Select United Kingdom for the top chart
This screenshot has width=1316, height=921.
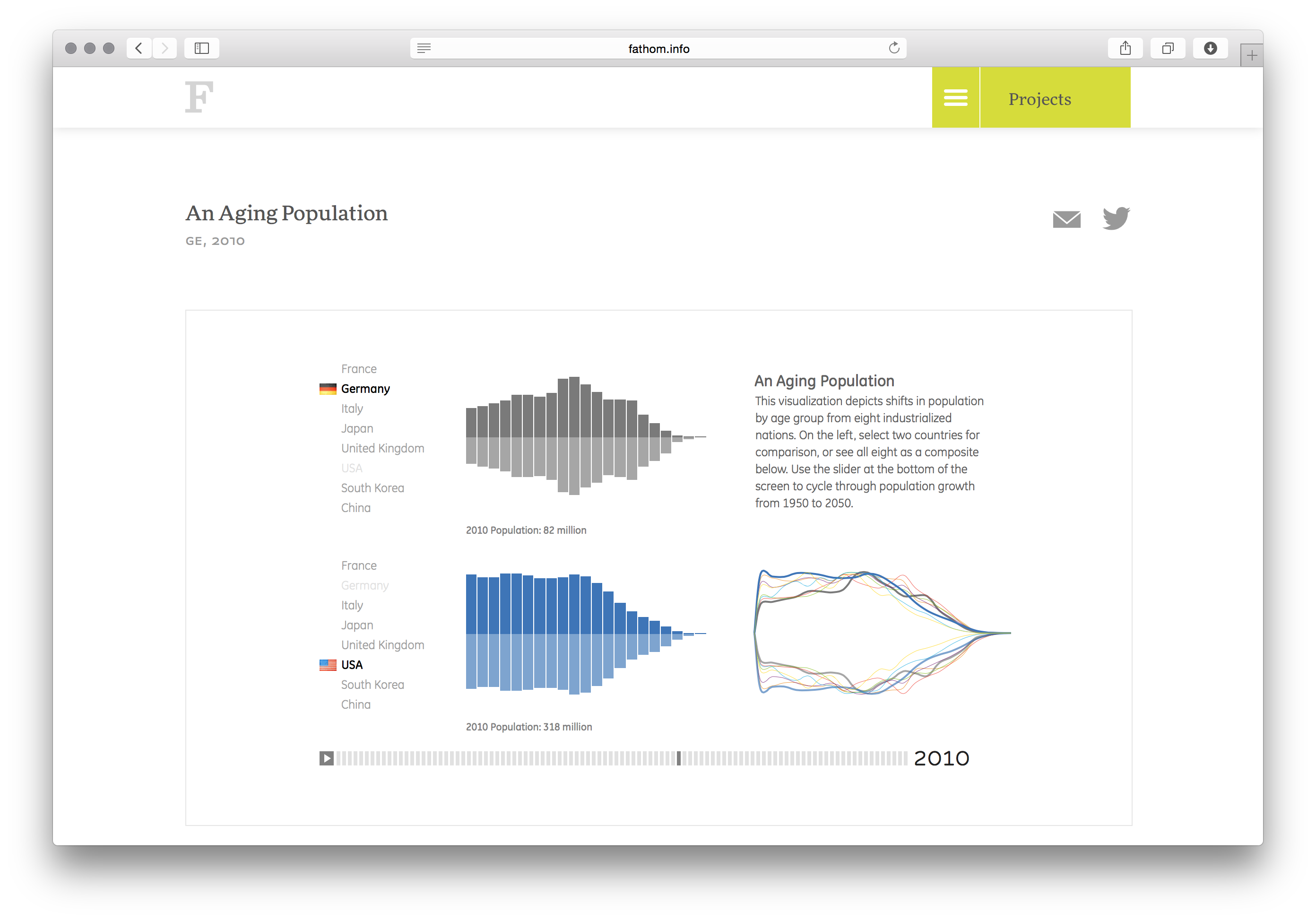coord(382,448)
